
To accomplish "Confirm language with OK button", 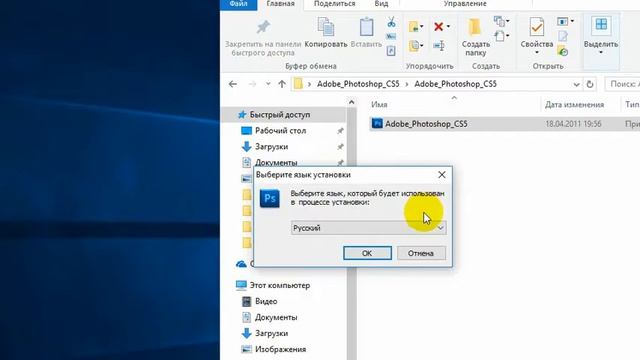I will (367, 253).
